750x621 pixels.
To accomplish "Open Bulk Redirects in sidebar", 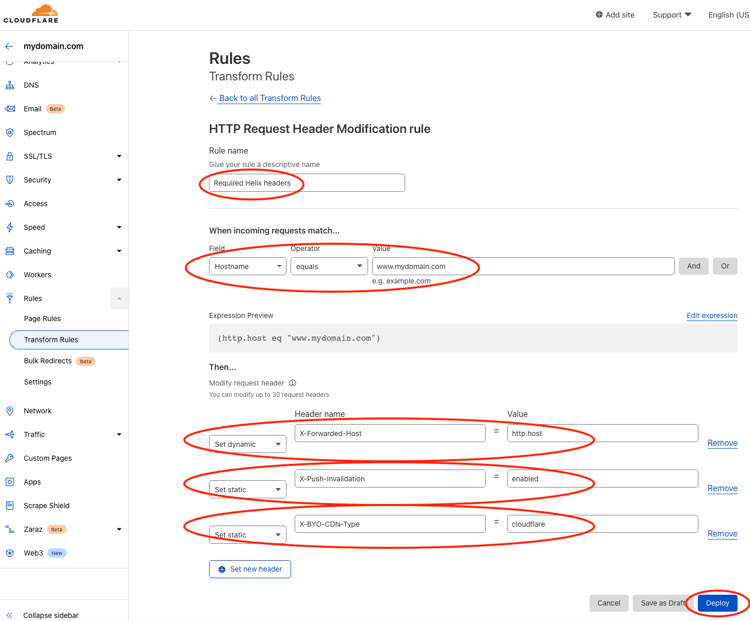I will point(48,361).
